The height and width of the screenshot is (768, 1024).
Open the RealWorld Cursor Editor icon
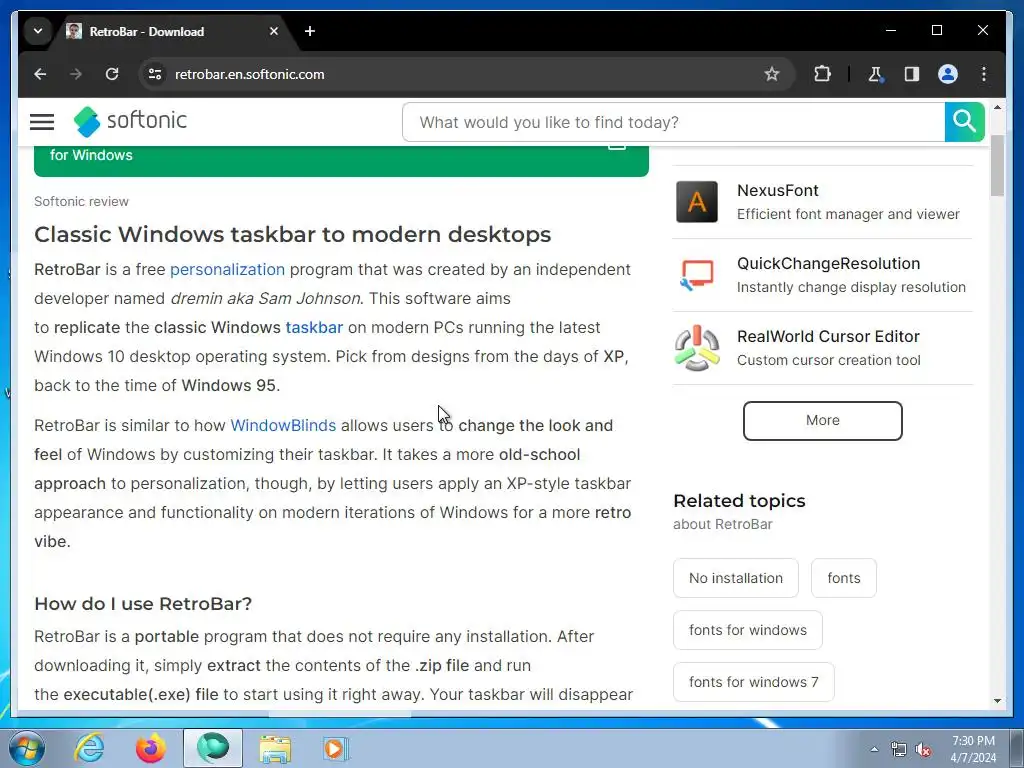pyautogui.click(x=697, y=348)
